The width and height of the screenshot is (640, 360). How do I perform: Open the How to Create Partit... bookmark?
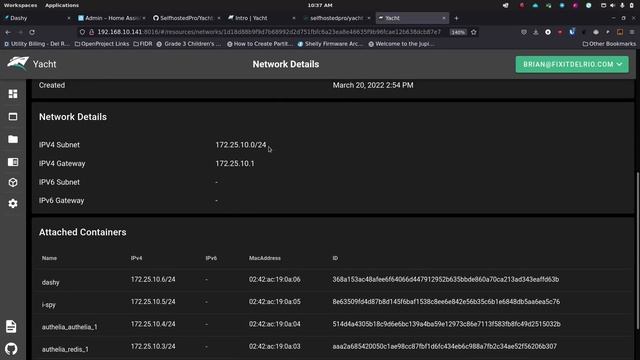(260, 44)
